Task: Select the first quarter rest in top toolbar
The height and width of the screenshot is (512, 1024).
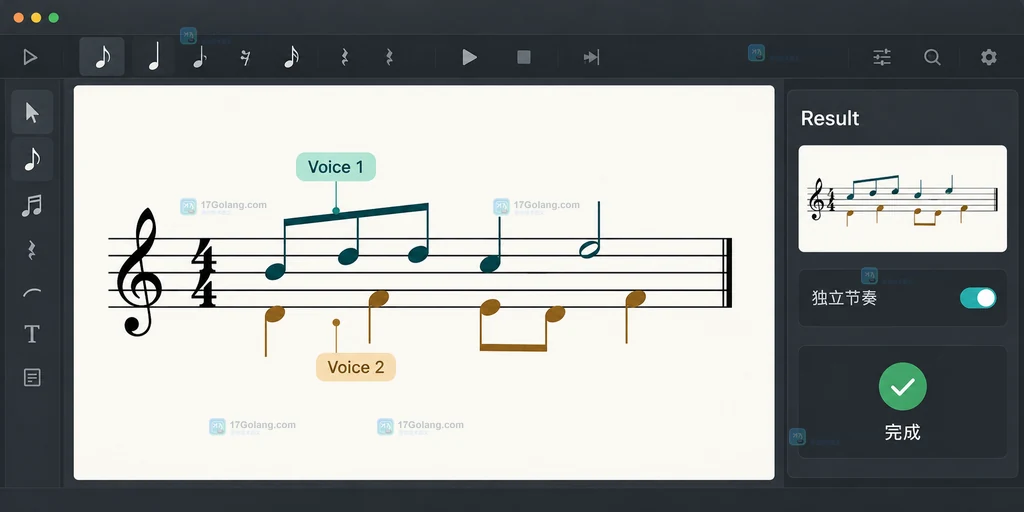Action: [x=344, y=57]
